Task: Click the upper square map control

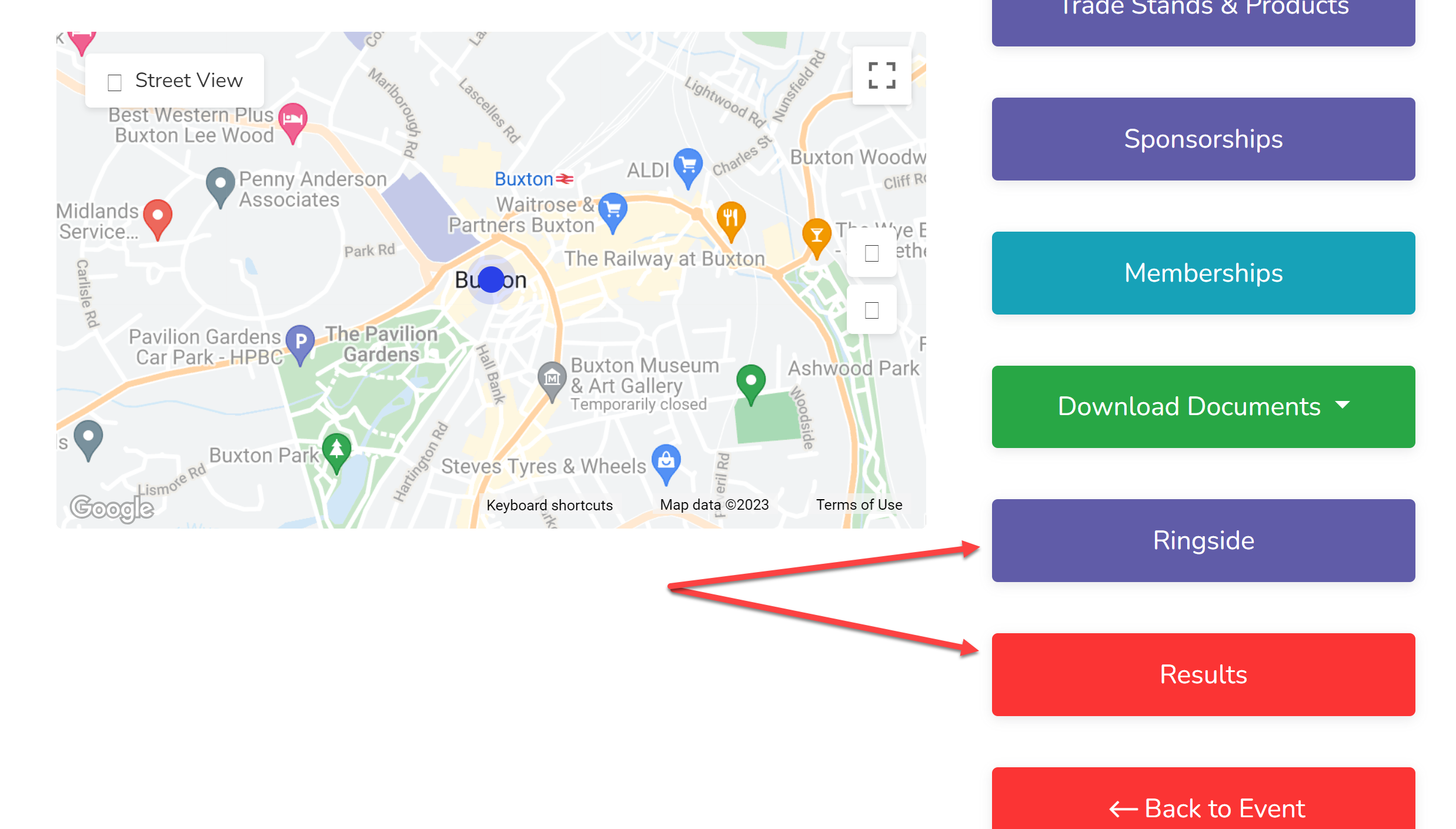Action: tap(872, 253)
